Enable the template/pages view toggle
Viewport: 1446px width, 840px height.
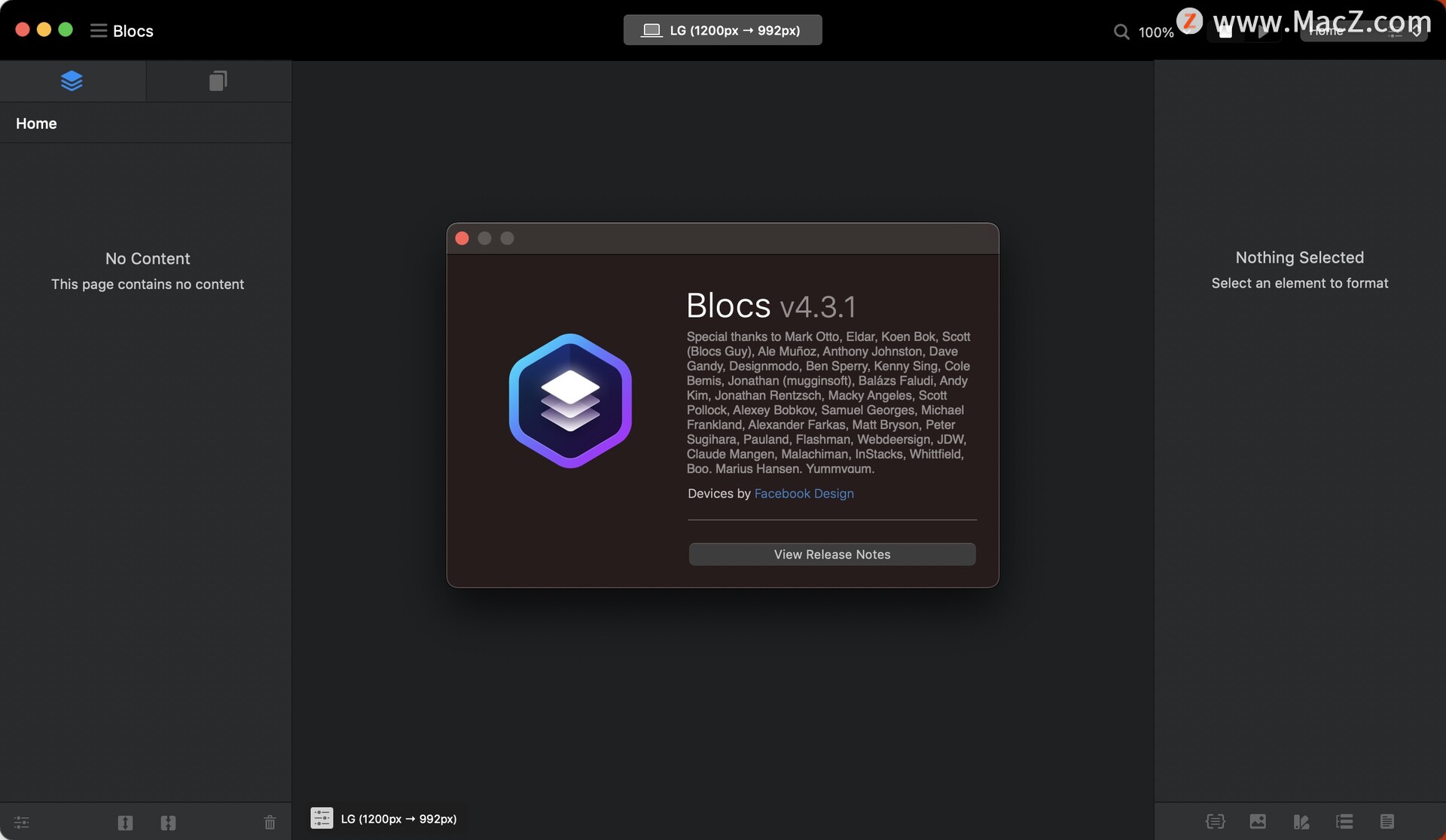(x=217, y=80)
